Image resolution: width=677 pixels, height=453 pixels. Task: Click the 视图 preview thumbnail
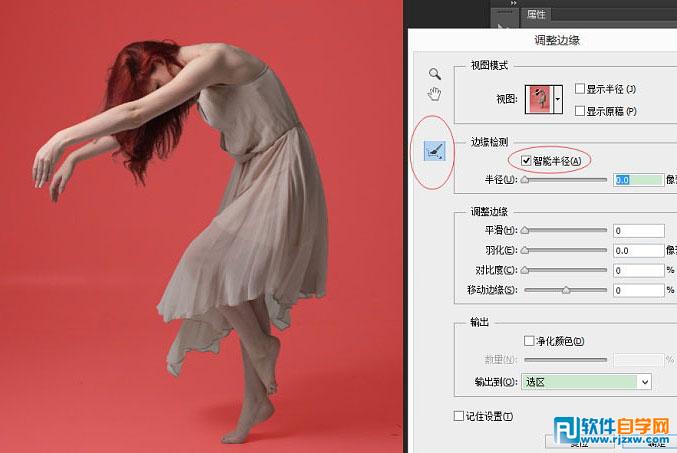click(x=539, y=99)
